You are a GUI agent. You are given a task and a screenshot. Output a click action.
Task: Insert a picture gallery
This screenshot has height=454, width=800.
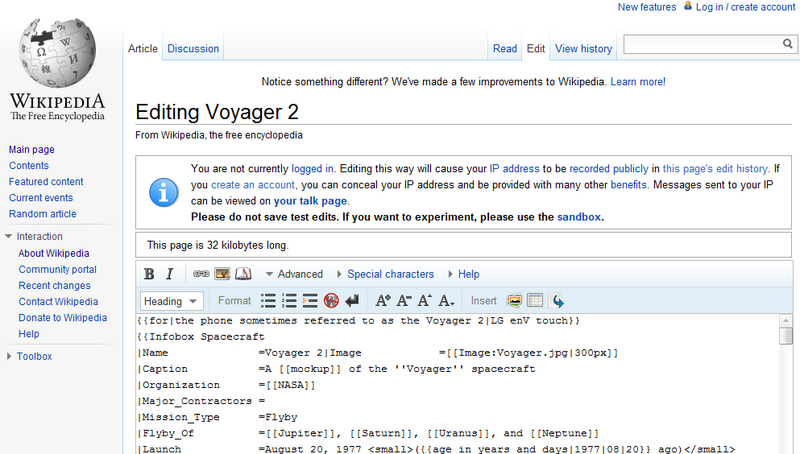[x=514, y=301]
